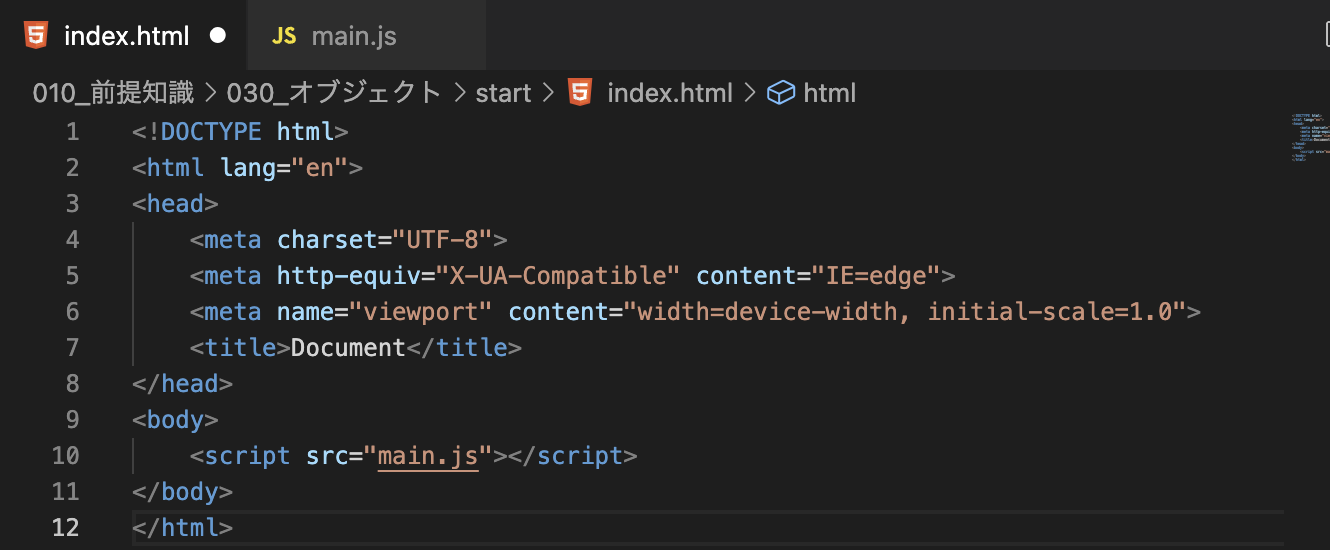Click the "UTF-8" charset value

tap(443, 240)
